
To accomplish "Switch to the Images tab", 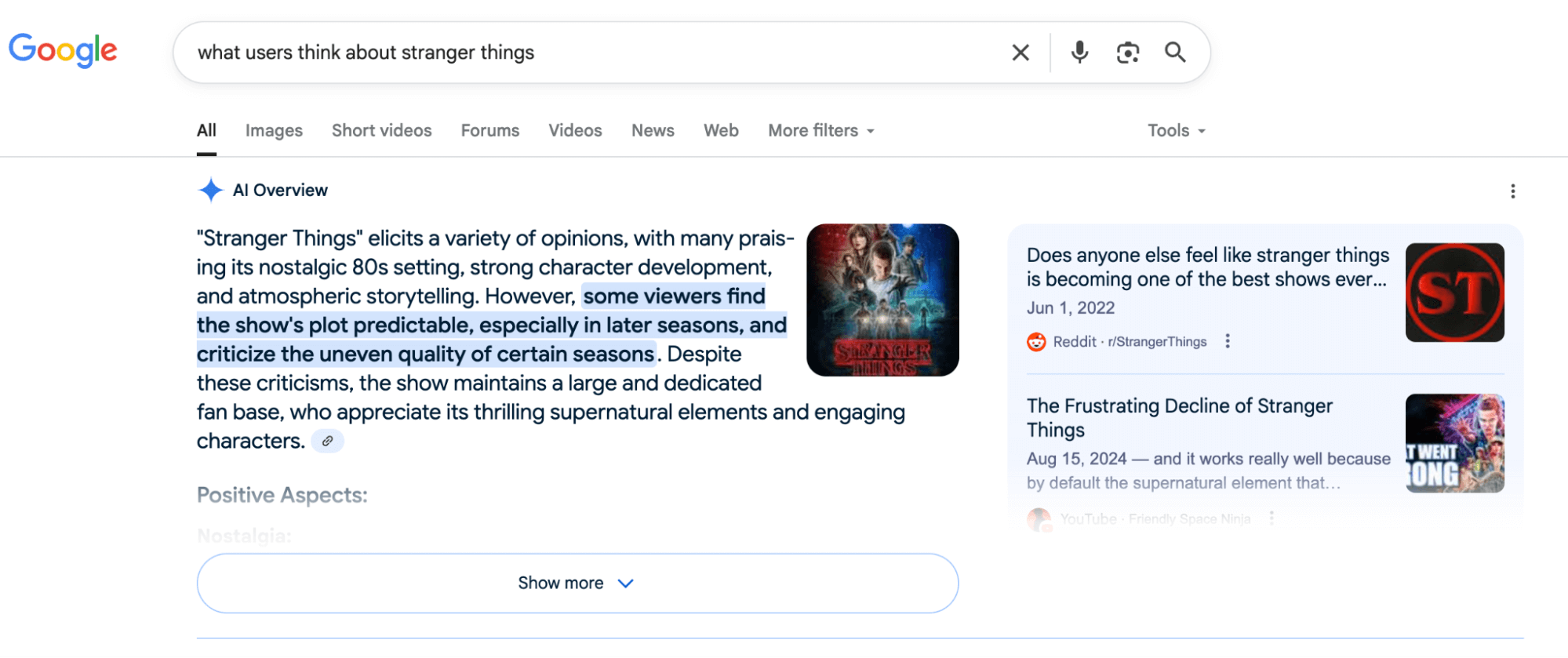I will point(274,131).
